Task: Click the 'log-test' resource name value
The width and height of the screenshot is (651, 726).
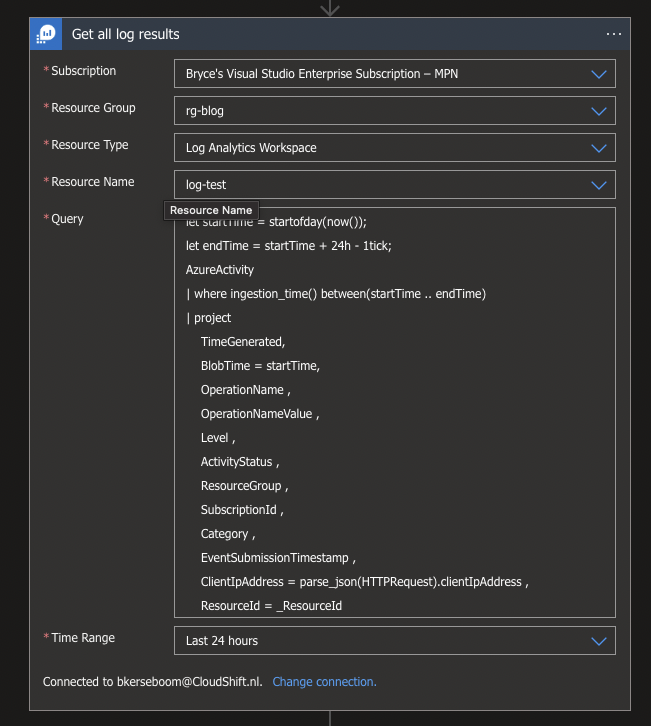Action: tap(206, 185)
